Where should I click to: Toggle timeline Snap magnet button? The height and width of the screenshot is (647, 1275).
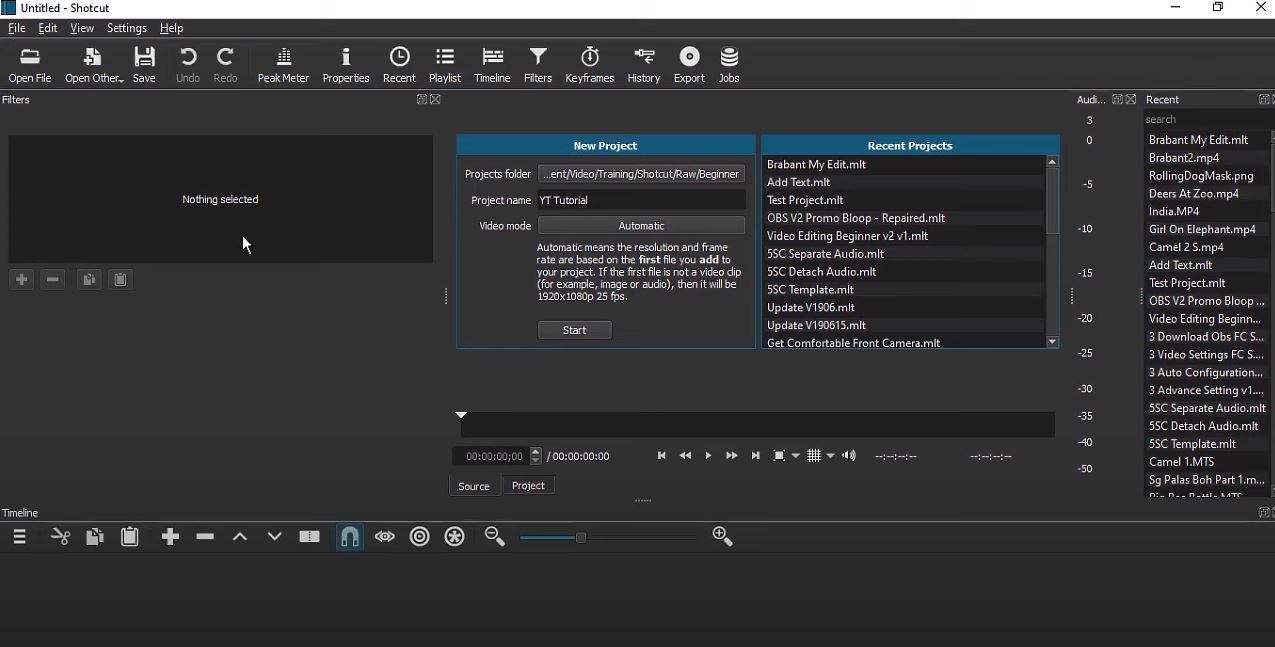[x=350, y=537]
